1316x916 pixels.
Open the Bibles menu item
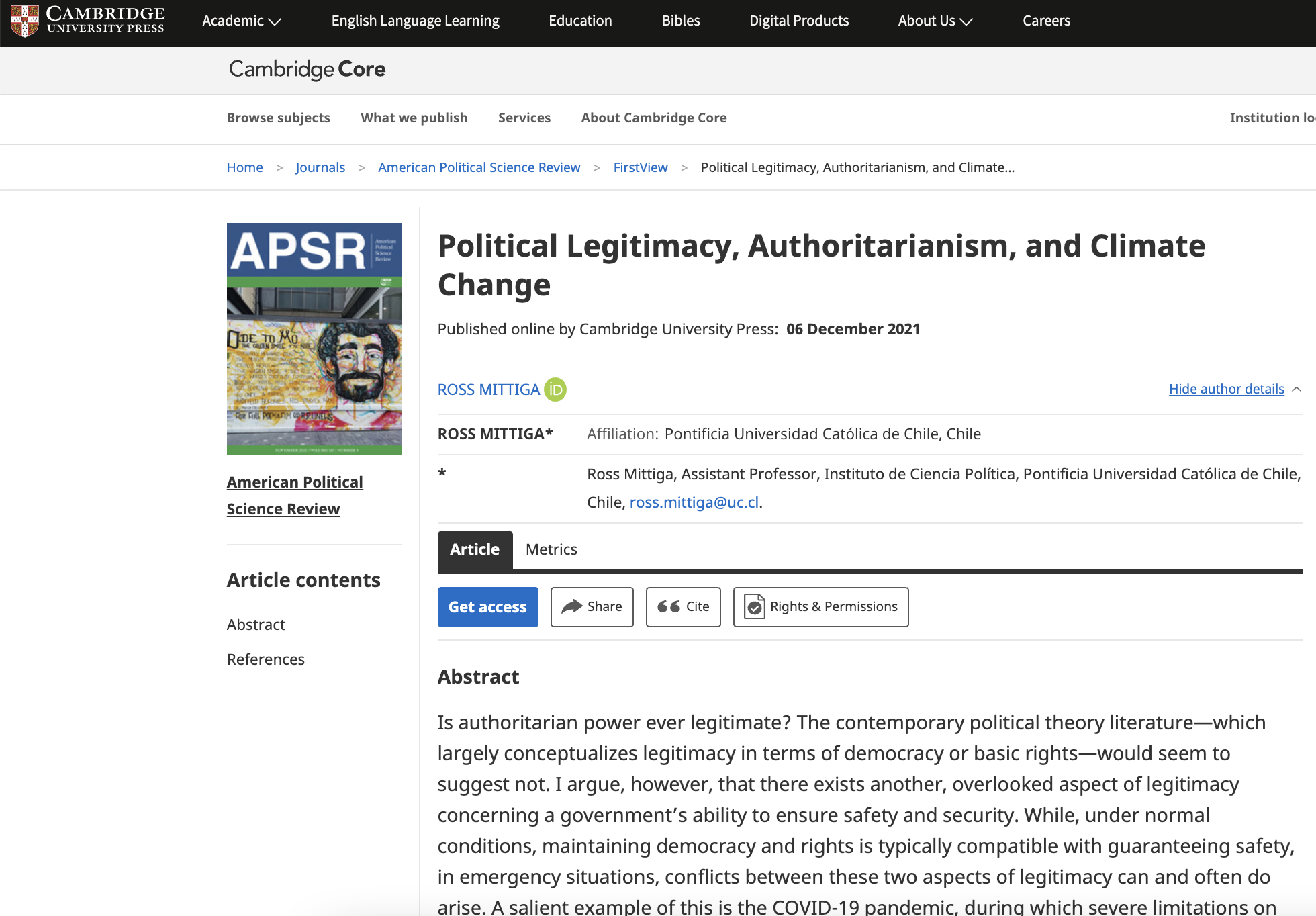[x=681, y=21]
